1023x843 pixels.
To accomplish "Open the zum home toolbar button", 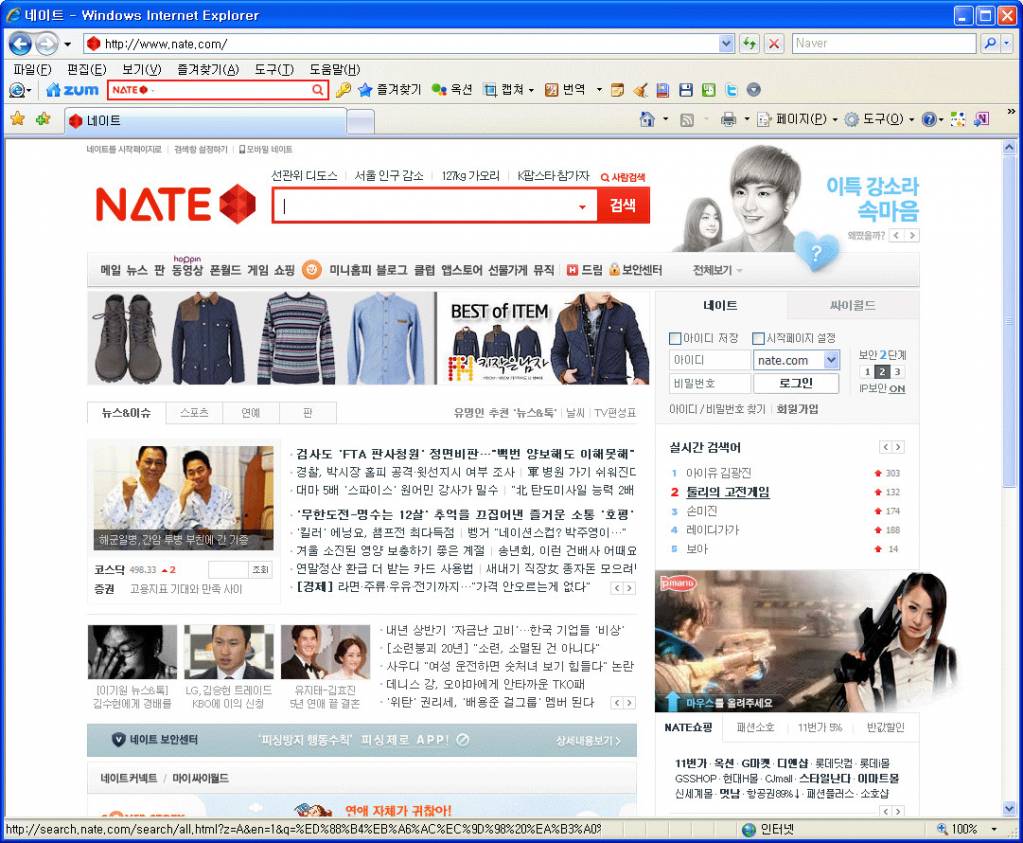I will pyautogui.click(x=72, y=90).
